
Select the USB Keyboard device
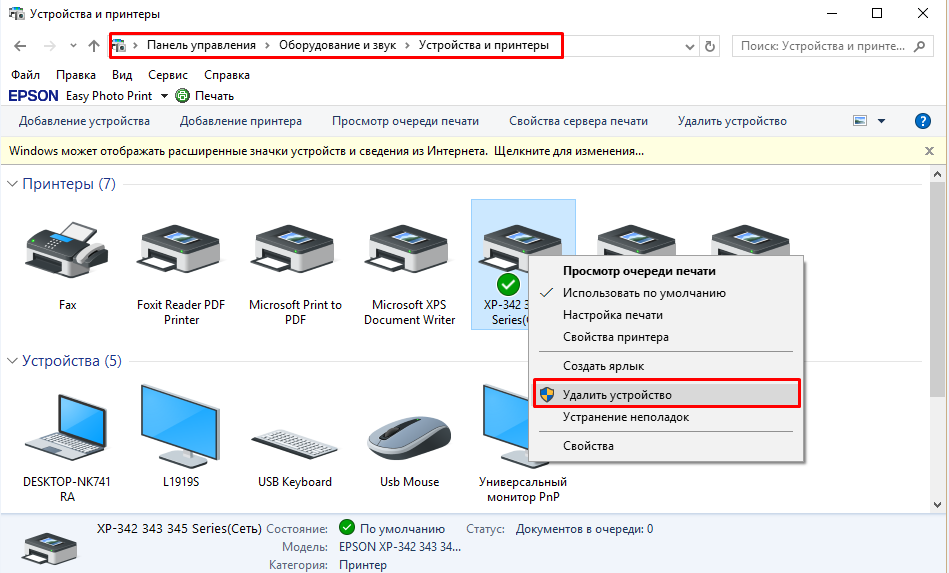295,444
